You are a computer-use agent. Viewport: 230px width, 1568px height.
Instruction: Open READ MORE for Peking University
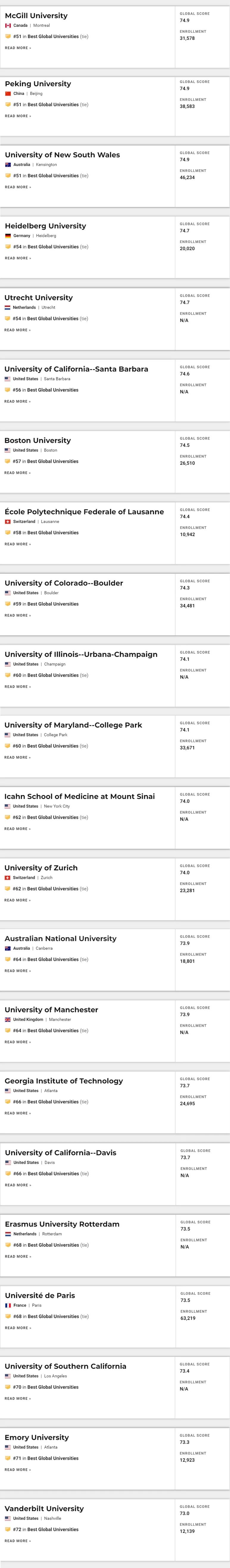click(x=18, y=116)
